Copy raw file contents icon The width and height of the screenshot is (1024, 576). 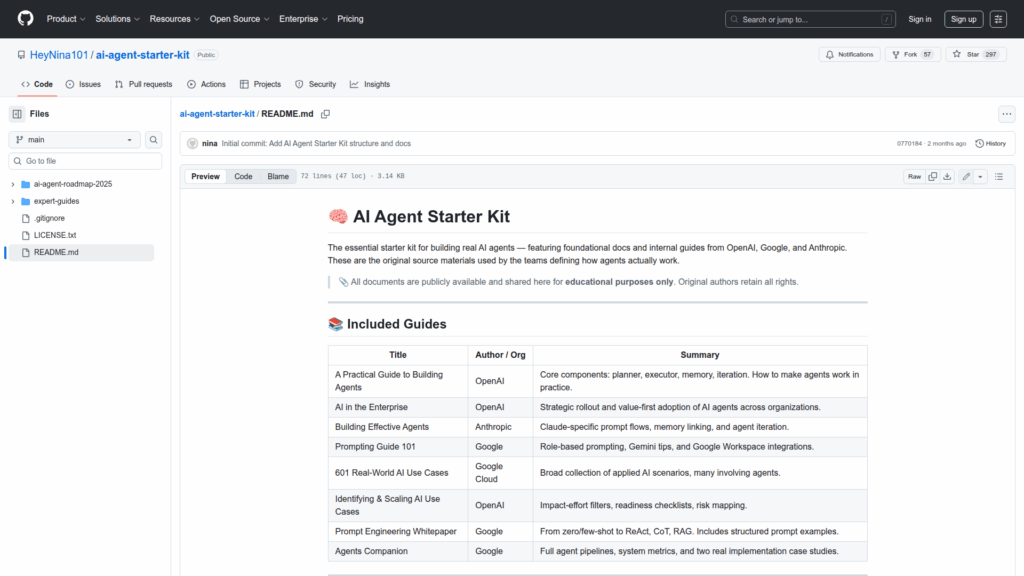932,176
